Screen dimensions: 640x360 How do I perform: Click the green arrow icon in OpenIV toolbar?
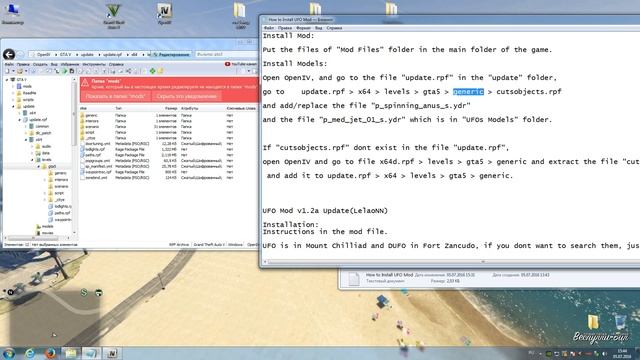(x=64, y=71)
